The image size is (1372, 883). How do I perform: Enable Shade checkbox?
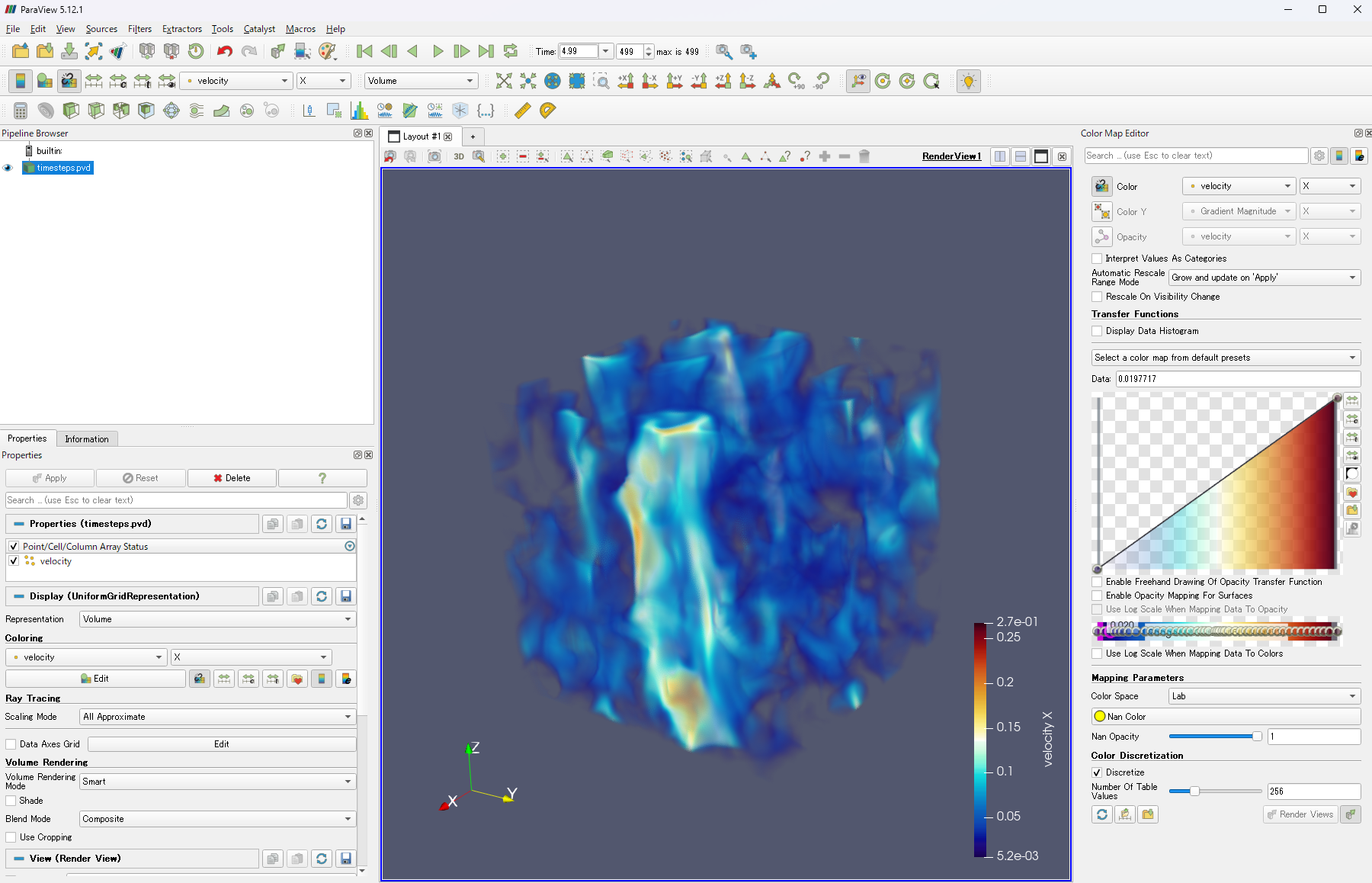(x=11, y=801)
